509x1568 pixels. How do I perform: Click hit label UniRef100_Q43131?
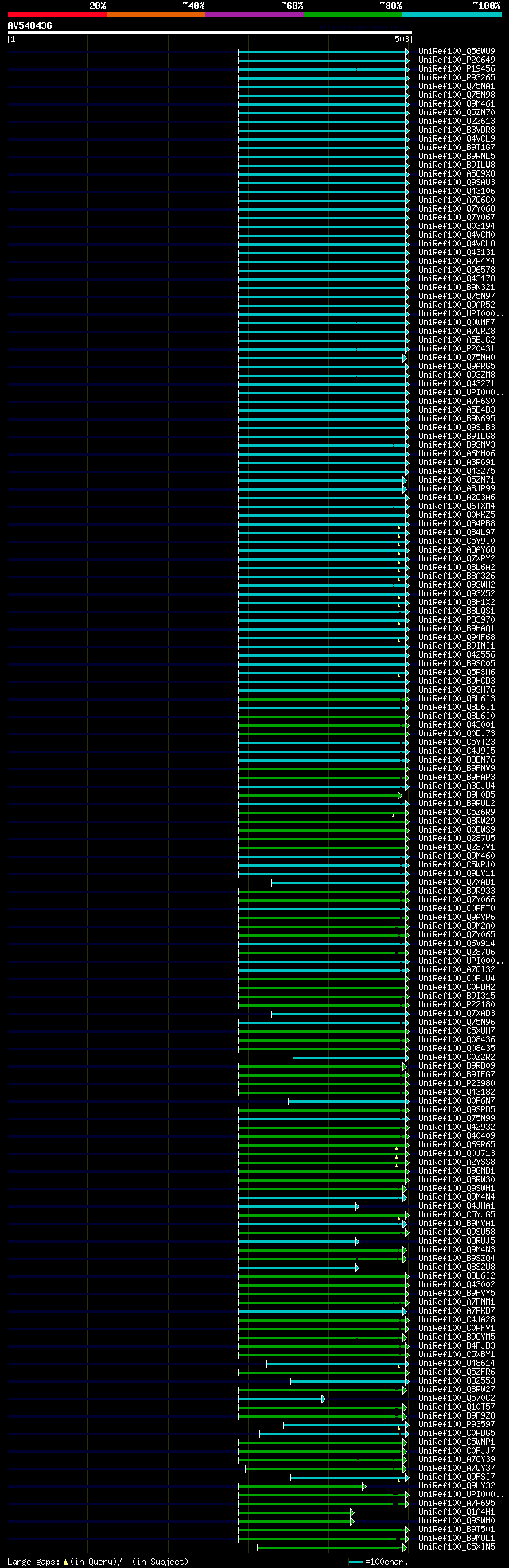(457, 252)
